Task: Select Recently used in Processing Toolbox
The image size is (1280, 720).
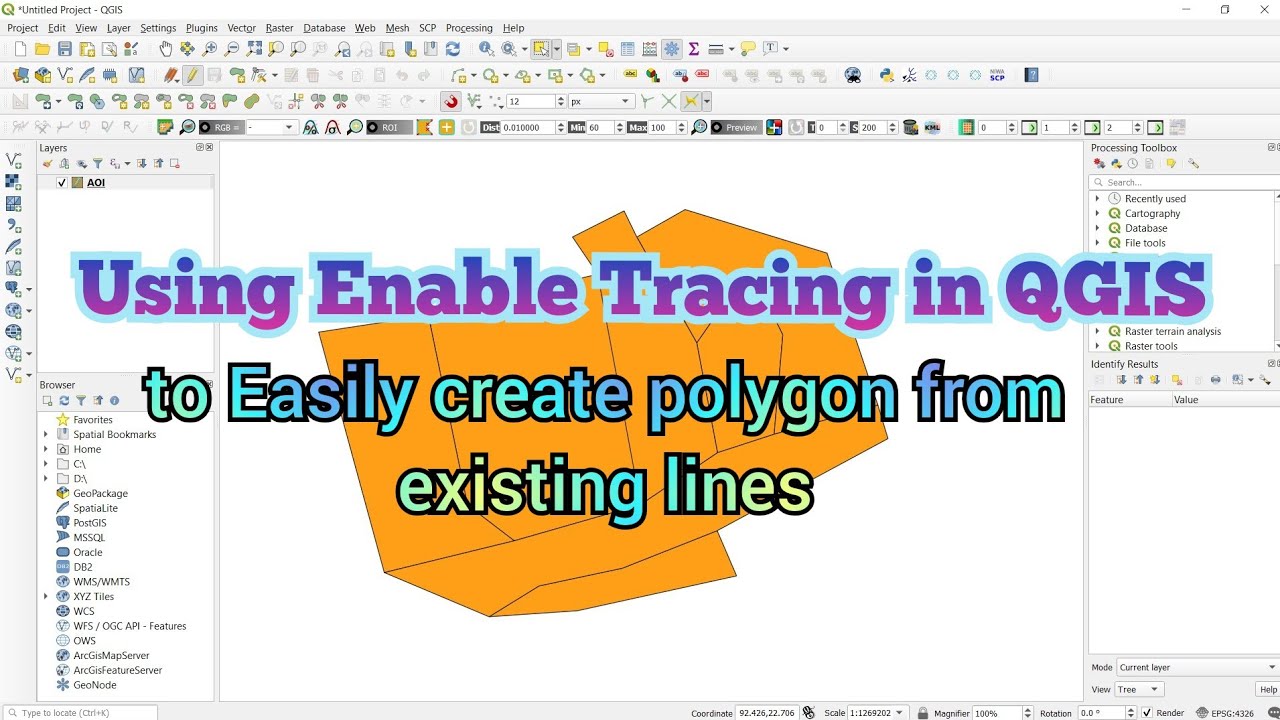Action: [1155, 199]
